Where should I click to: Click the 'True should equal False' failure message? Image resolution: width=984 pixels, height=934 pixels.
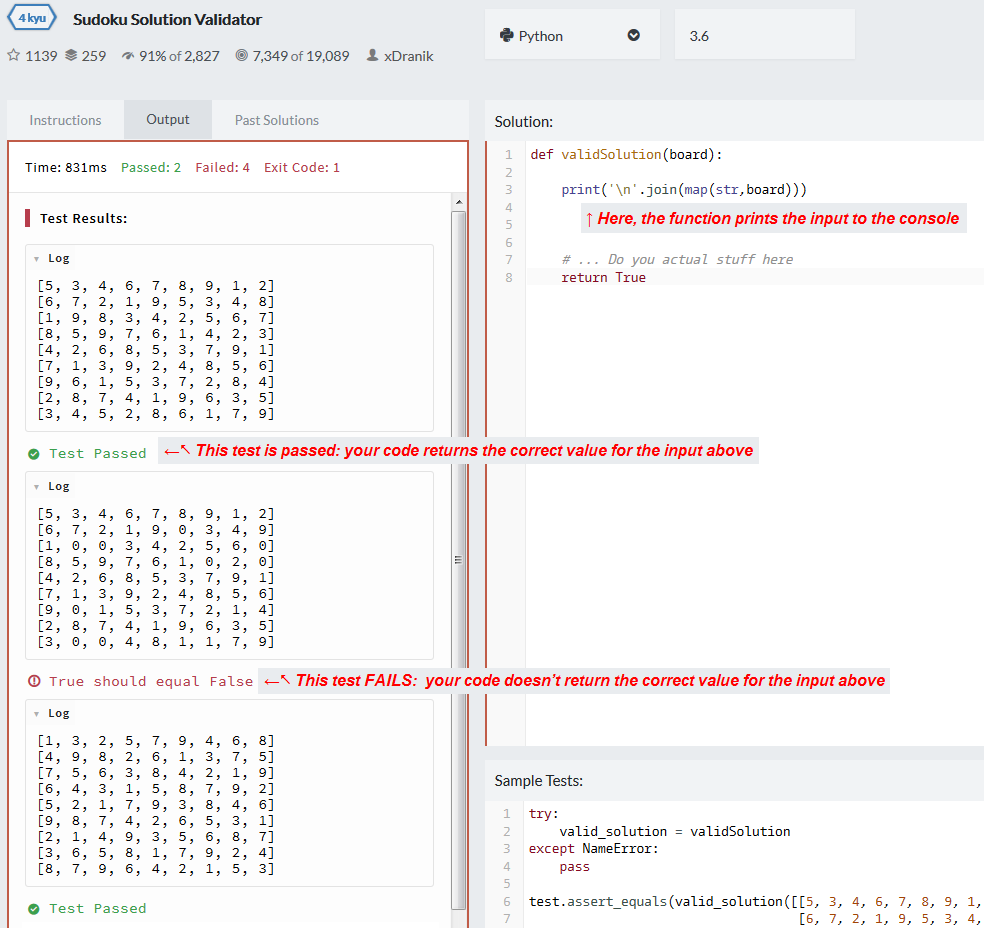point(151,681)
